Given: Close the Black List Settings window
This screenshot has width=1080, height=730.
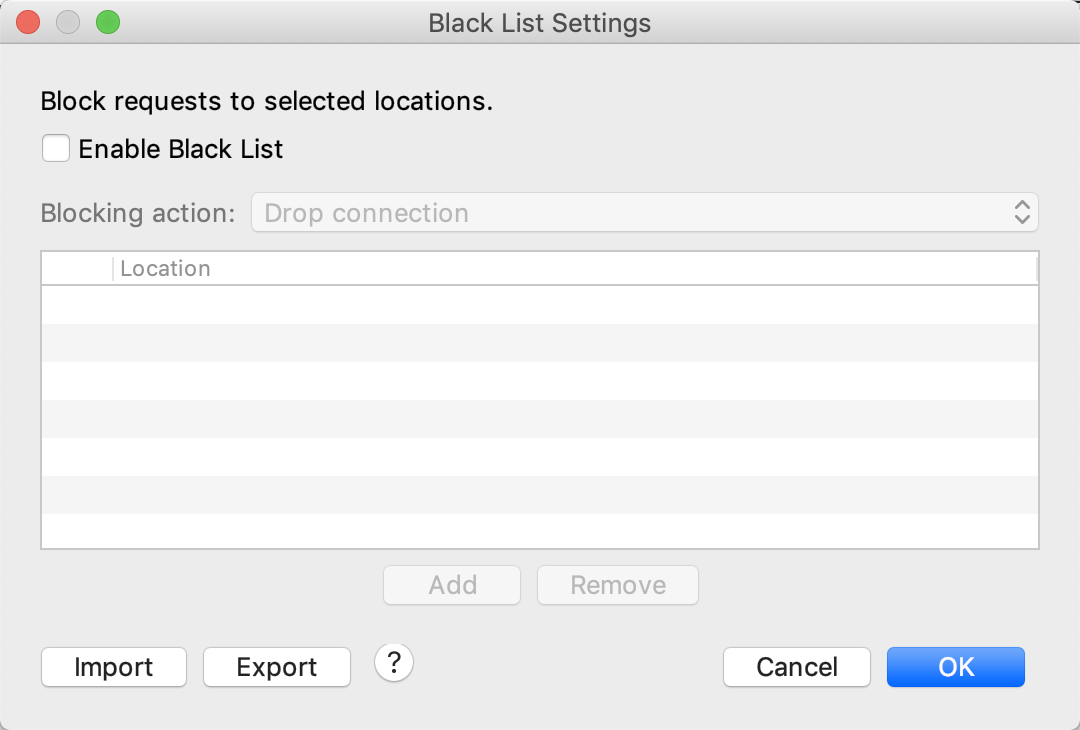Looking at the screenshot, I should tap(28, 22).
